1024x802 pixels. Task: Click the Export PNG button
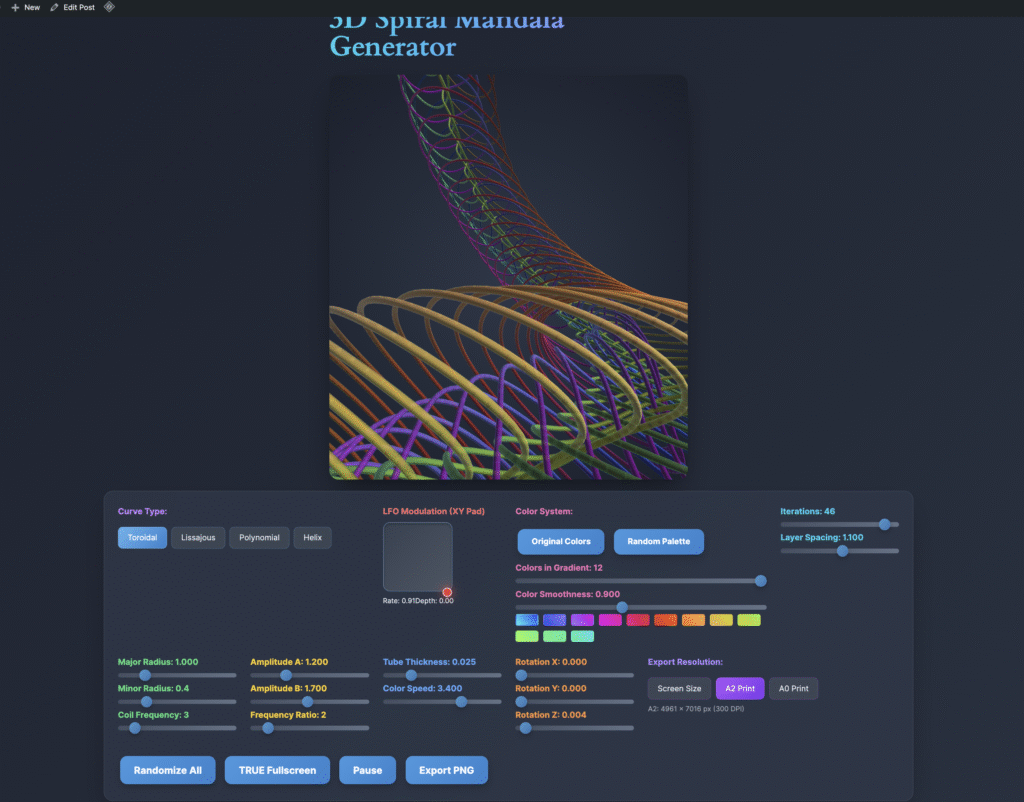446,770
